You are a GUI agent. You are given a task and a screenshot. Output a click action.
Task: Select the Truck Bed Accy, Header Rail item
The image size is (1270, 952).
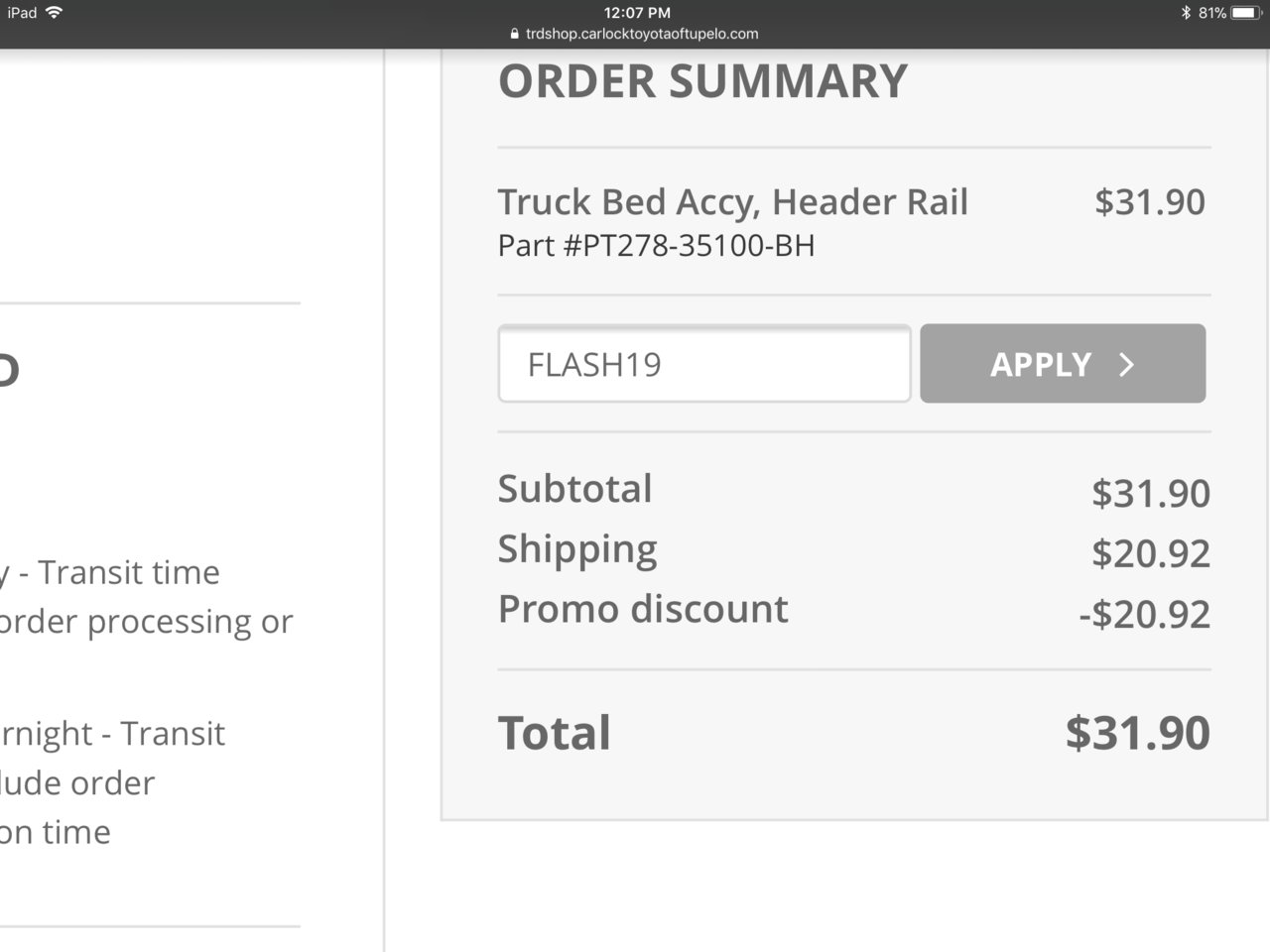[732, 201]
